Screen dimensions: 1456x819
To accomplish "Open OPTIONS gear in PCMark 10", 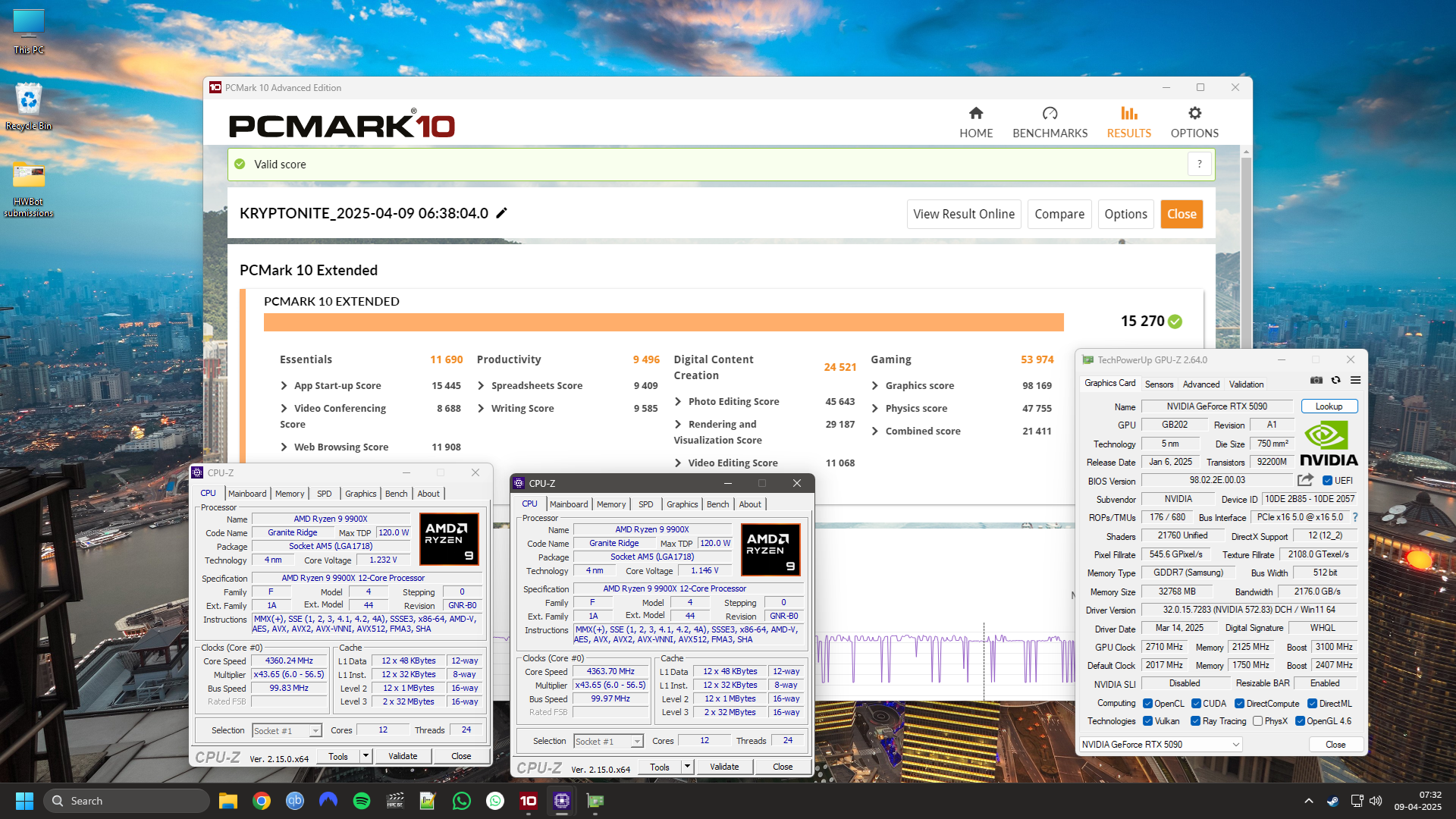I will [1194, 122].
